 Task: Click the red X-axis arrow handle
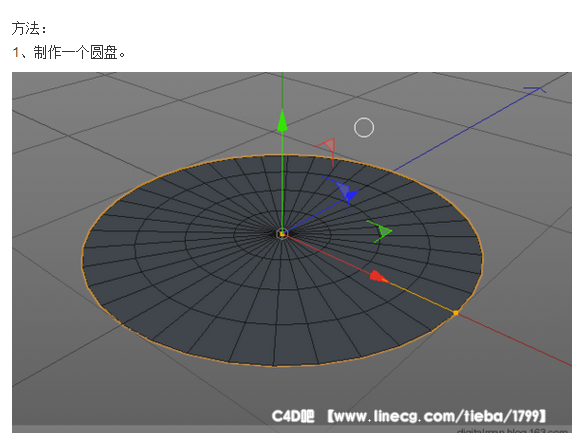click(x=379, y=277)
